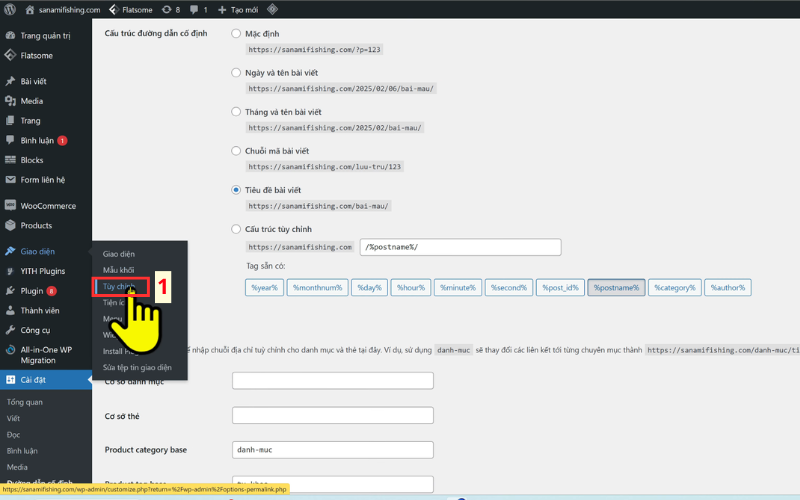Click the Cơ sở thẻ input

click(333, 415)
